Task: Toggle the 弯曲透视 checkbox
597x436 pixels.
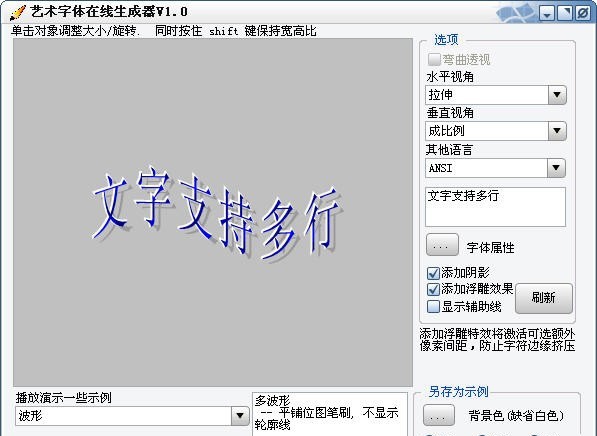Action: (x=434, y=59)
